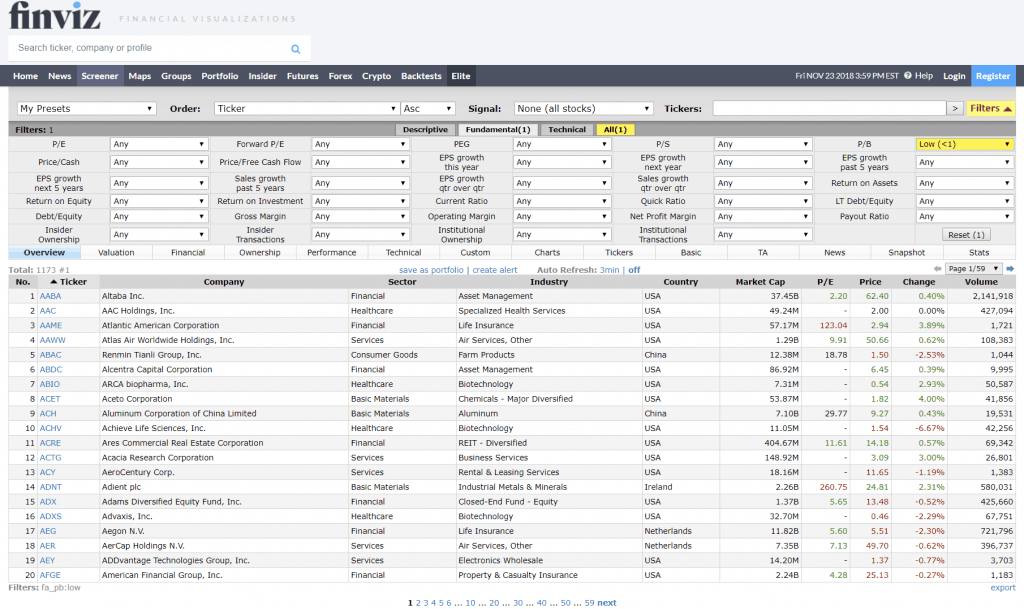Open the Forward P/E filter dropdown
The image size is (1024, 609).
(360, 144)
